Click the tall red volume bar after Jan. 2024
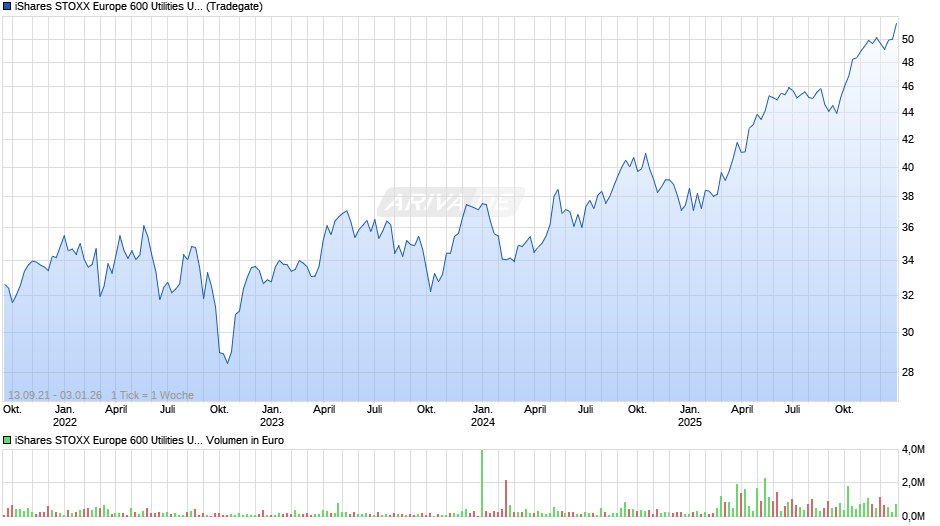The width and height of the screenshot is (940, 526). tap(506, 498)
